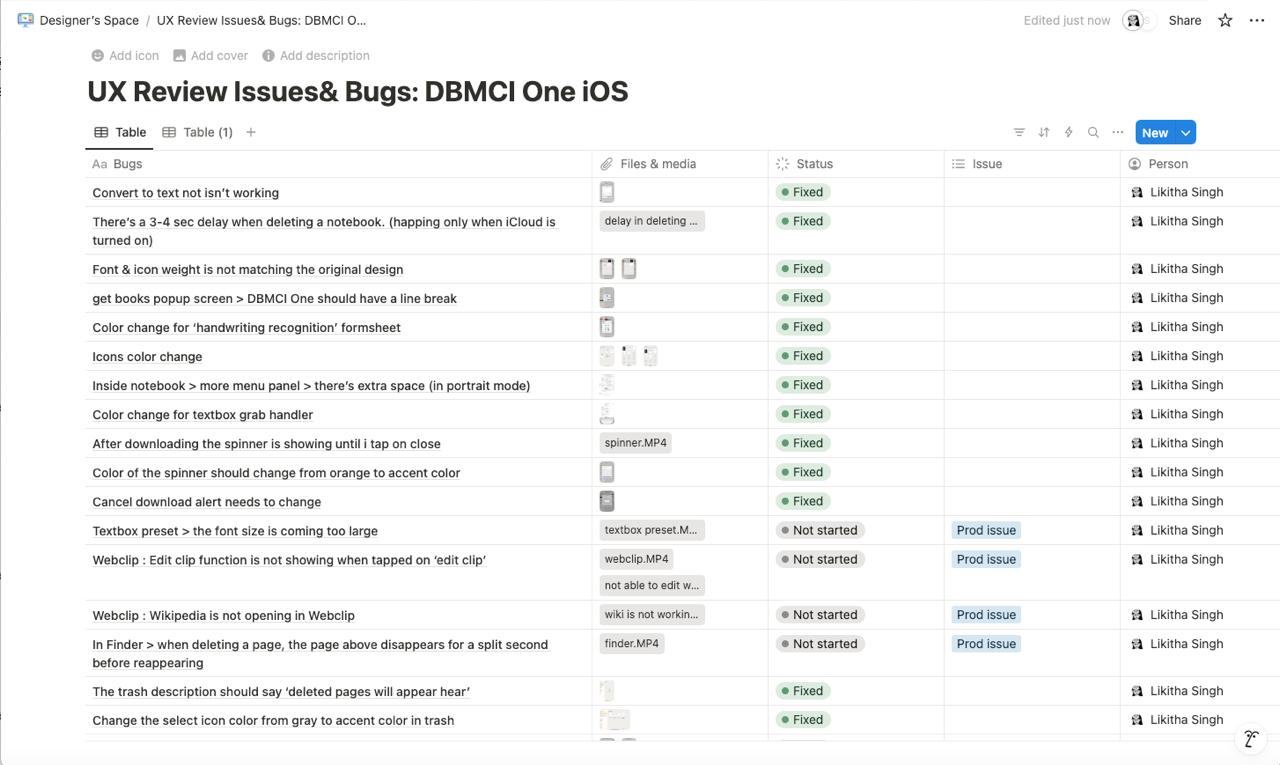The width and height of the screenshot is (1280, 765).
Task: Open page options menu at top right
Action: 1257,20
